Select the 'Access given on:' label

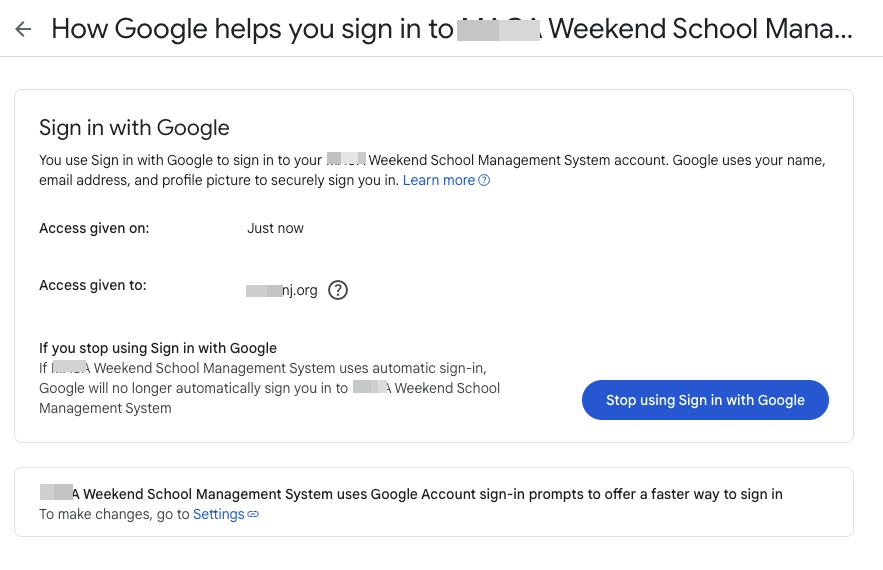click(x=94, y=228)
